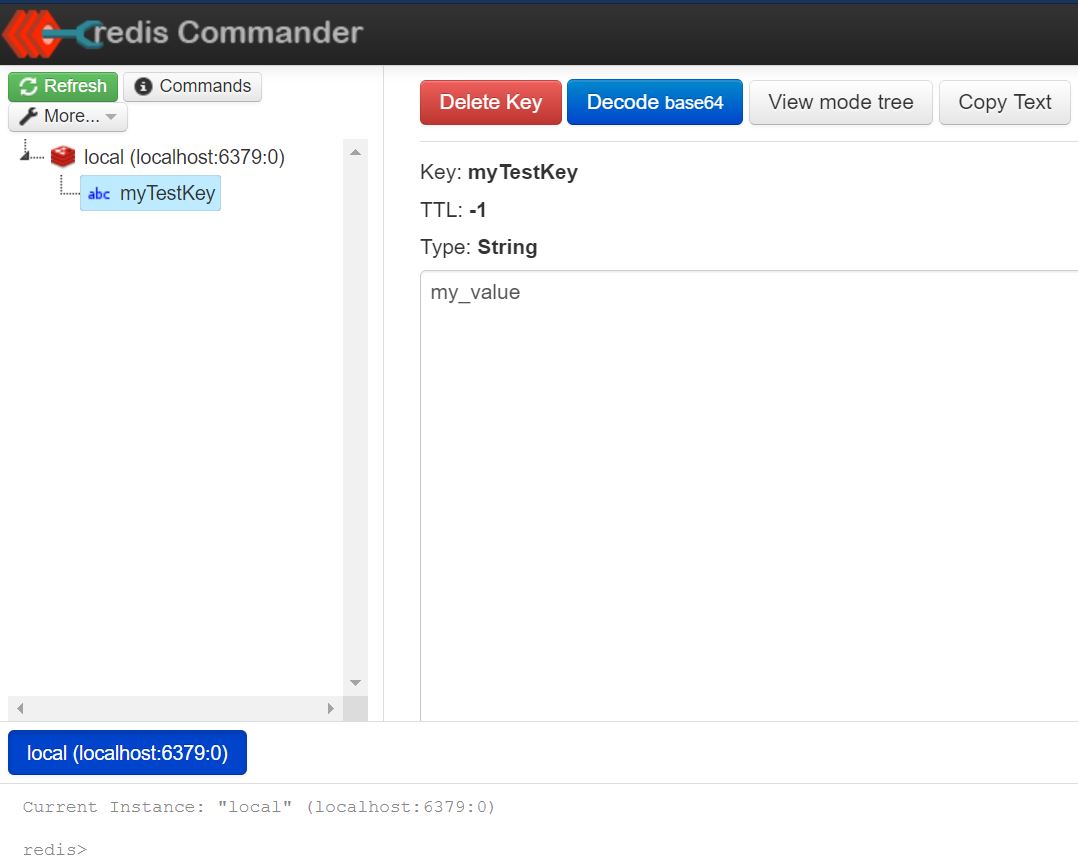This screenshot has width=1078, height=868.
Task: Click the tree panel scroll-down arrow
Action: [x=355, y=683]
